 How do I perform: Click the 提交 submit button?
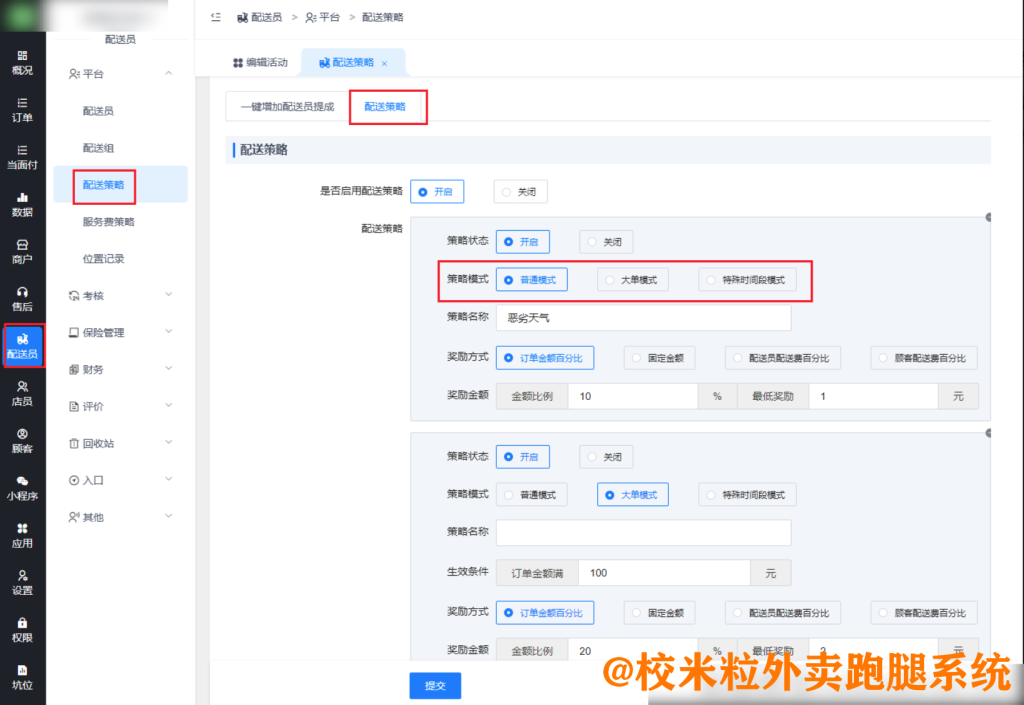pyautogui.click(x=435, y=686)
